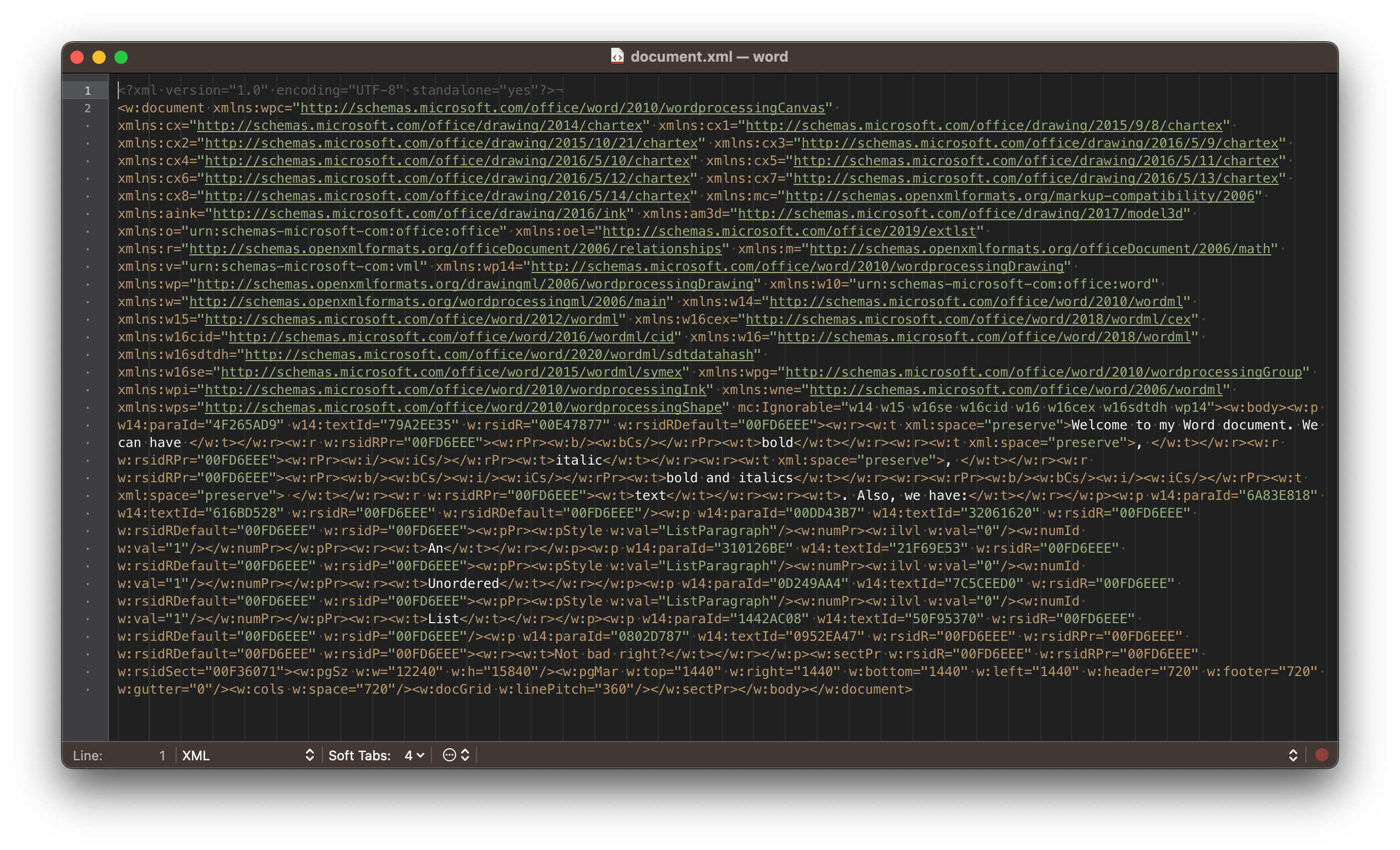1400x850 pixels.
Task: Place the cursor on the word Welcome in the text
Action: (1101, 424)
